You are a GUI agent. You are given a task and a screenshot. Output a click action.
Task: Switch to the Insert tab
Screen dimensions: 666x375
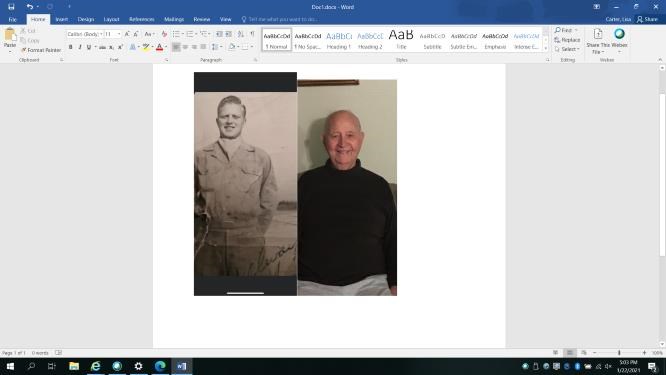click(x=62, y=20)
